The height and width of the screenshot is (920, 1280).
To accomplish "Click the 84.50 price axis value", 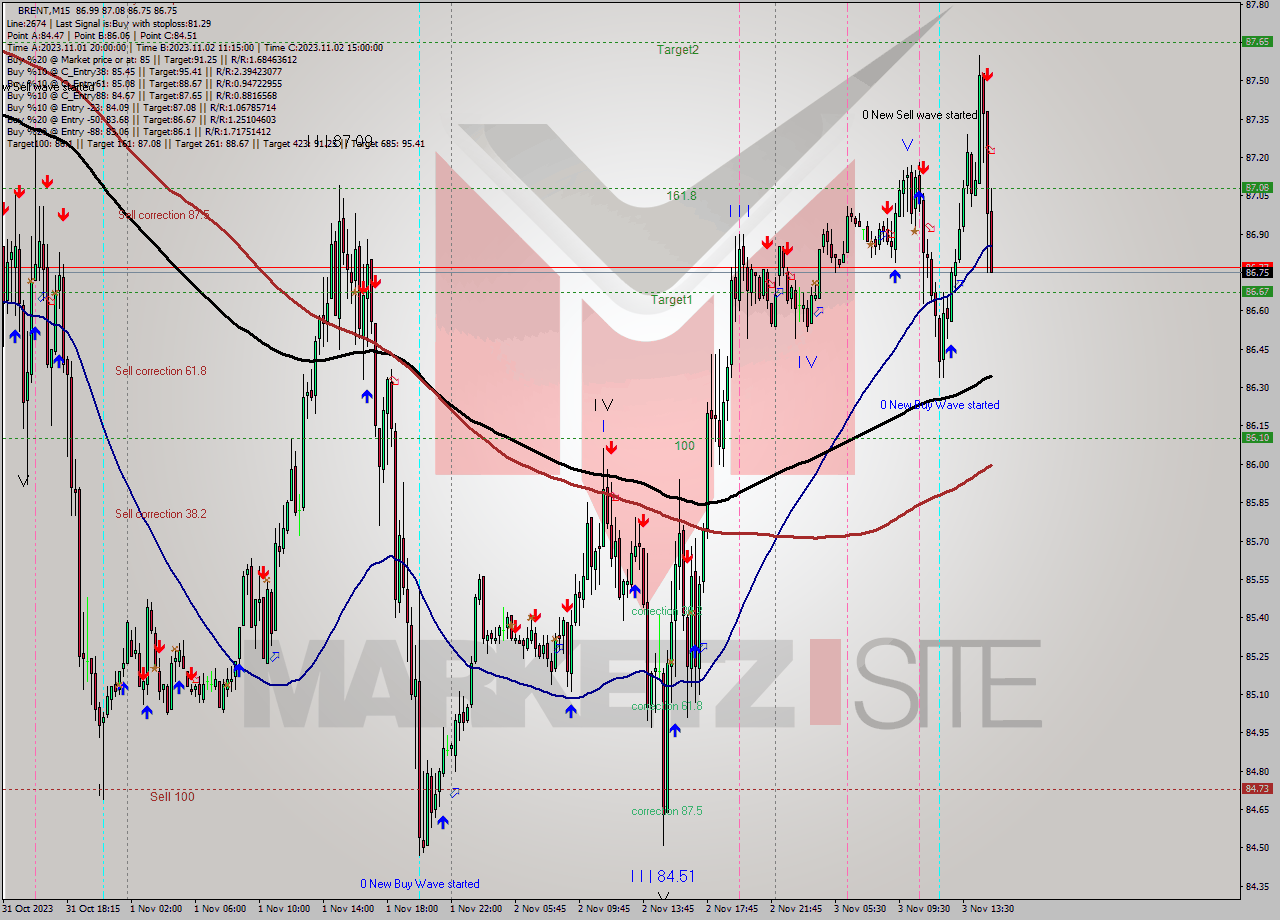I will click(1257, 848).
